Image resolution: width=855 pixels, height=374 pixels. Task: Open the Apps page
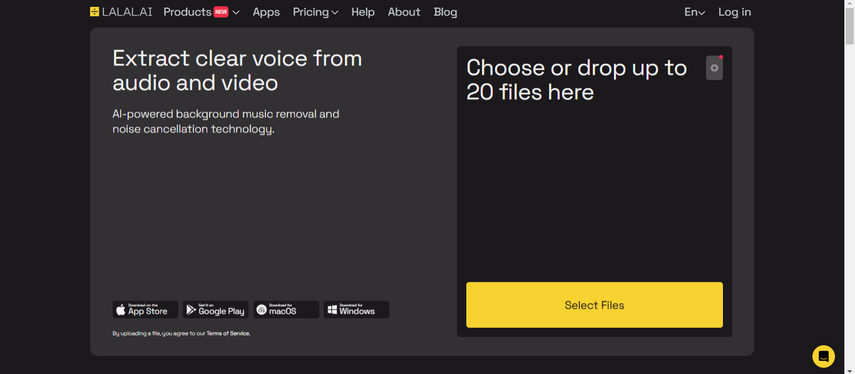click(x=266, y=12)
